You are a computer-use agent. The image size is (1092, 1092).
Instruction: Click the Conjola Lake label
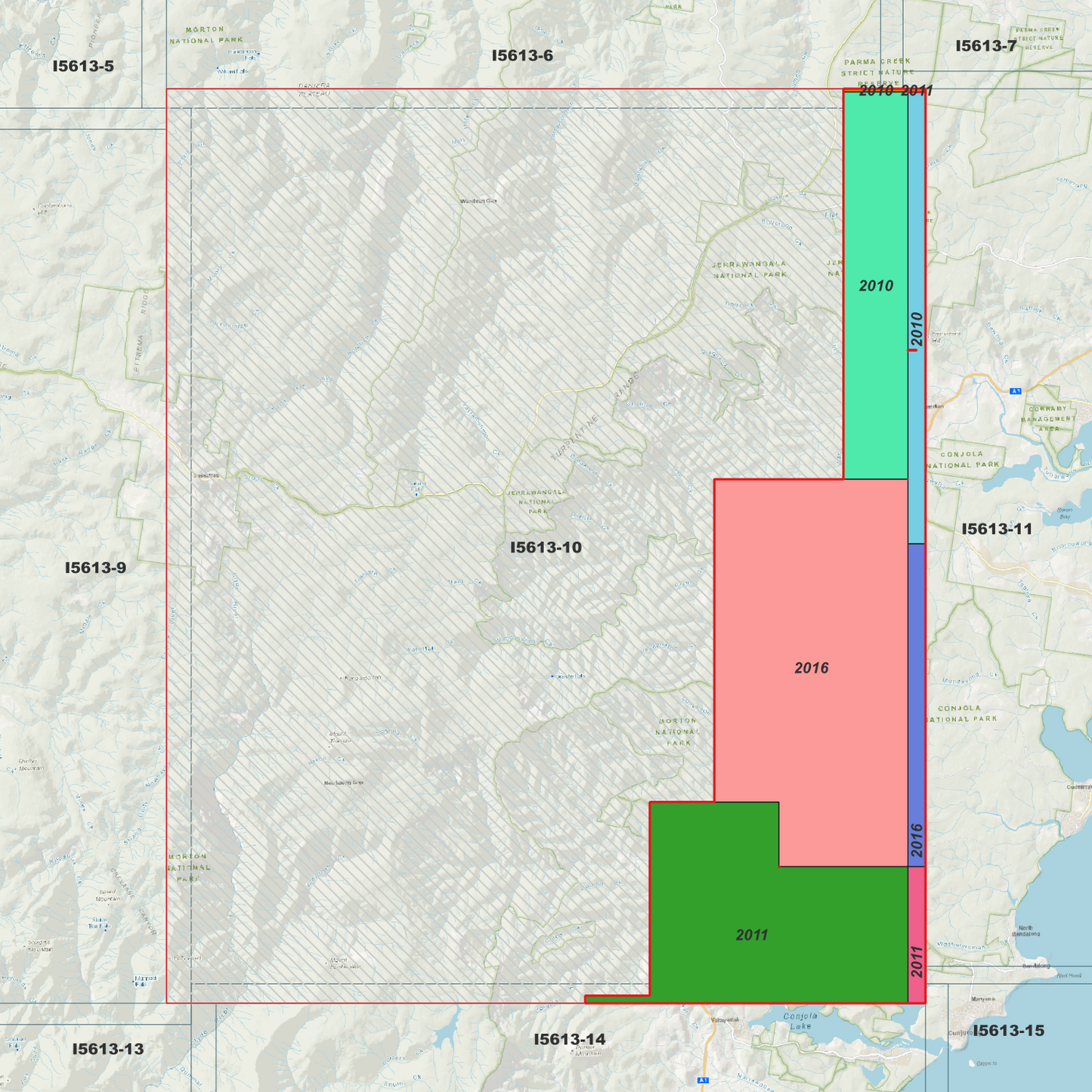800,1021
